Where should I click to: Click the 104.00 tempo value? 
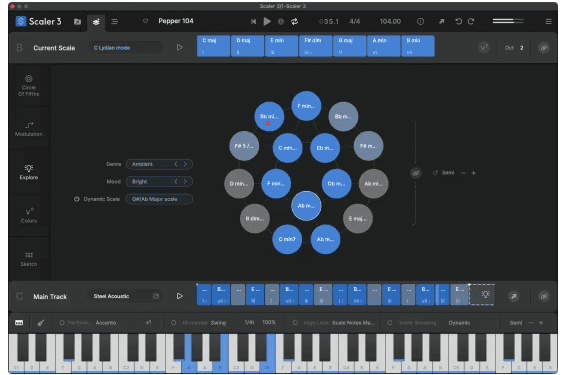pyautogui.click(x=390, y=22)
